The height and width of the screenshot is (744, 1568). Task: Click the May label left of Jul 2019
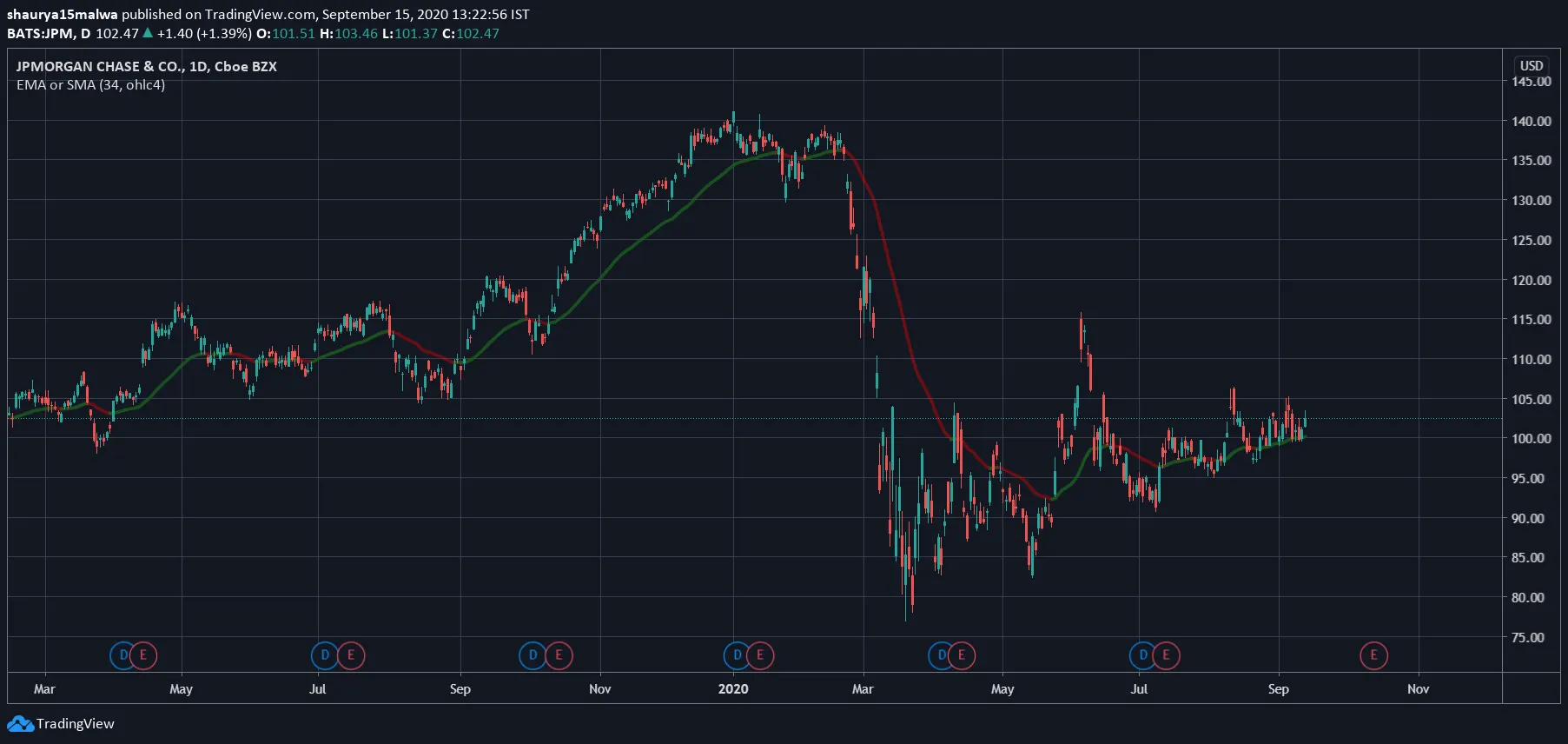pos(182,689)
